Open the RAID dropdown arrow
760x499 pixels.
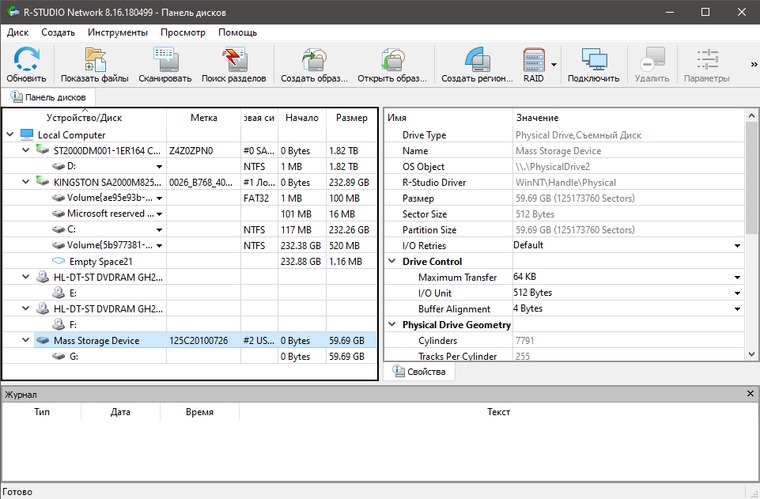[554, 64]
